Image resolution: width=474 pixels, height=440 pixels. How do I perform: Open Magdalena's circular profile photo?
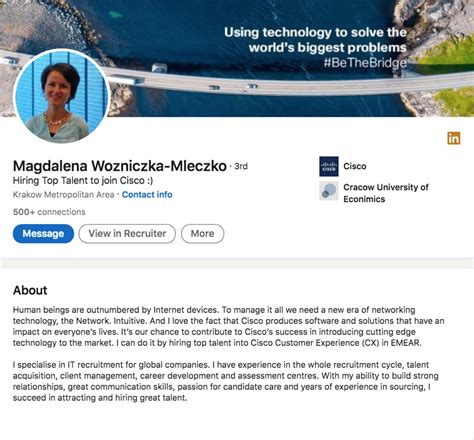(x=62, y=97)
